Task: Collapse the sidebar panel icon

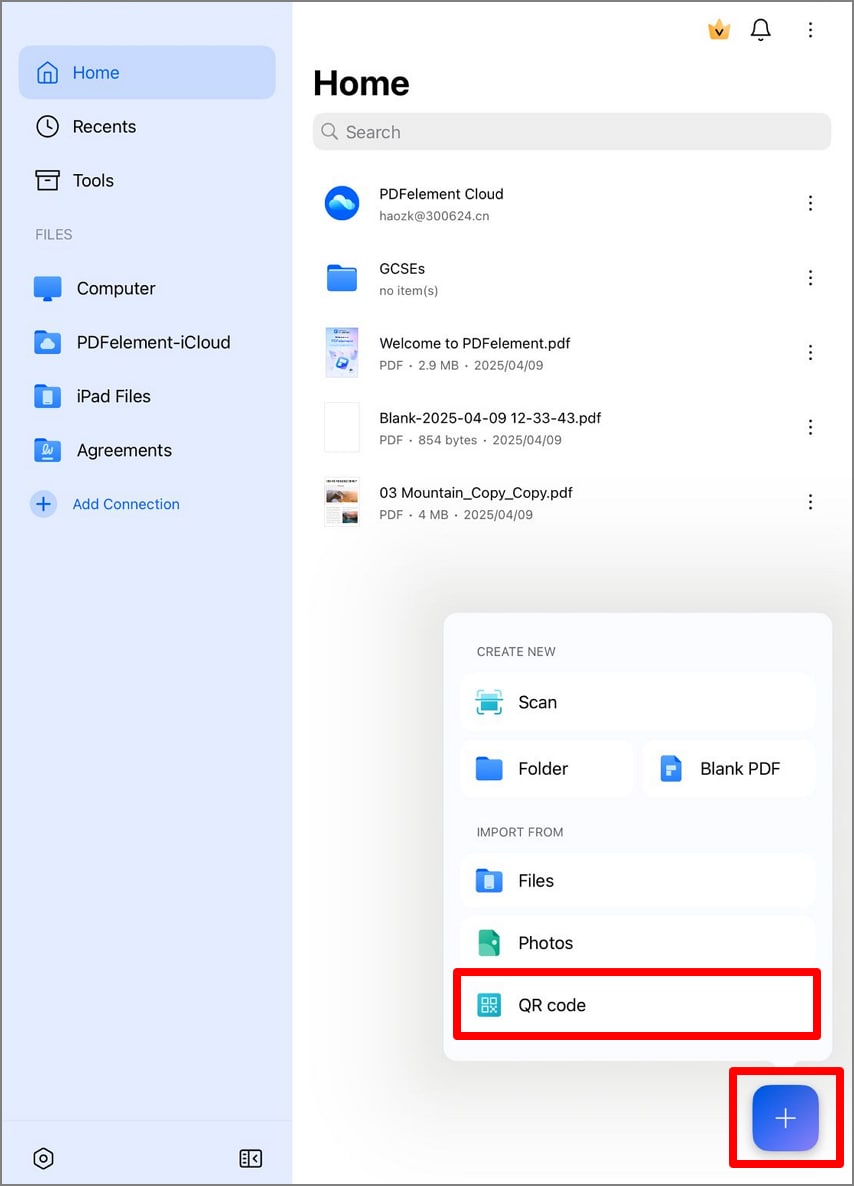Action: 250,1158
